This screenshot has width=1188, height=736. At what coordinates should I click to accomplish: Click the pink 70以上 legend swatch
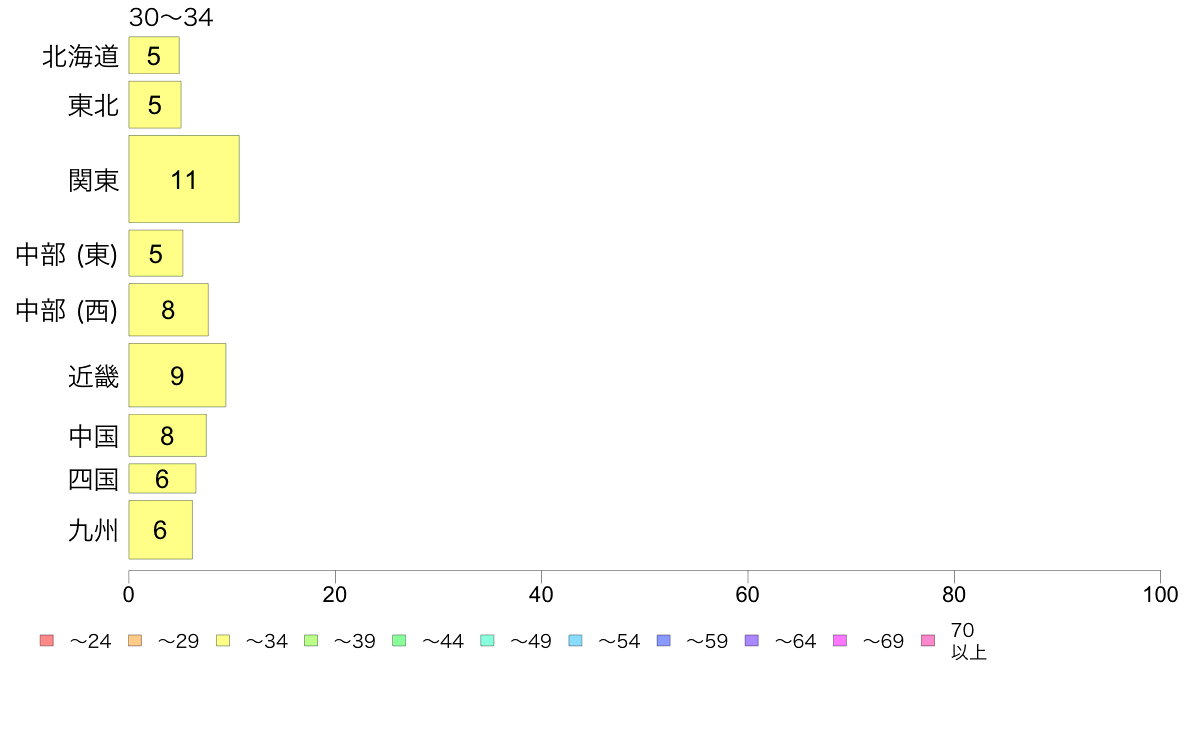click(x=928, y=640)
